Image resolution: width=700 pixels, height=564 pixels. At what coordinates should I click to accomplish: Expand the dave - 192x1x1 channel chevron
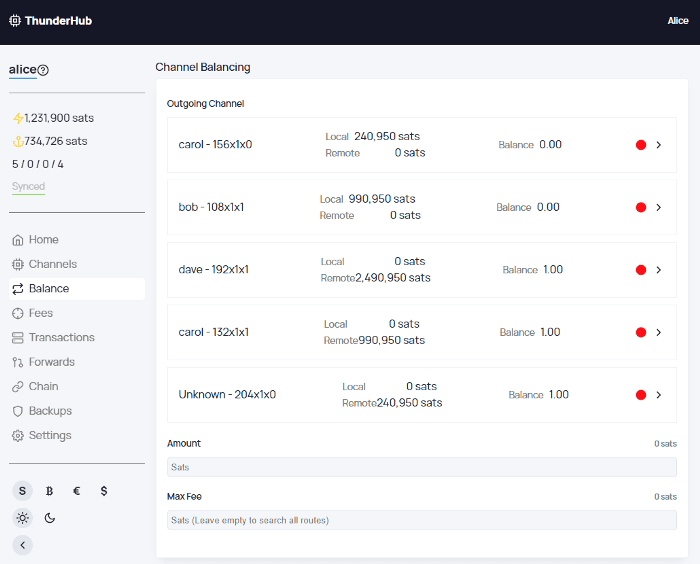click(658, 270)
